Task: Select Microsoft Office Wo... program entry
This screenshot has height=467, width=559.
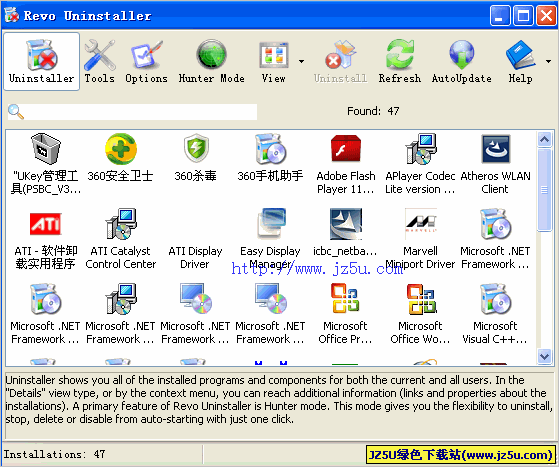Action: coord(420,314)
